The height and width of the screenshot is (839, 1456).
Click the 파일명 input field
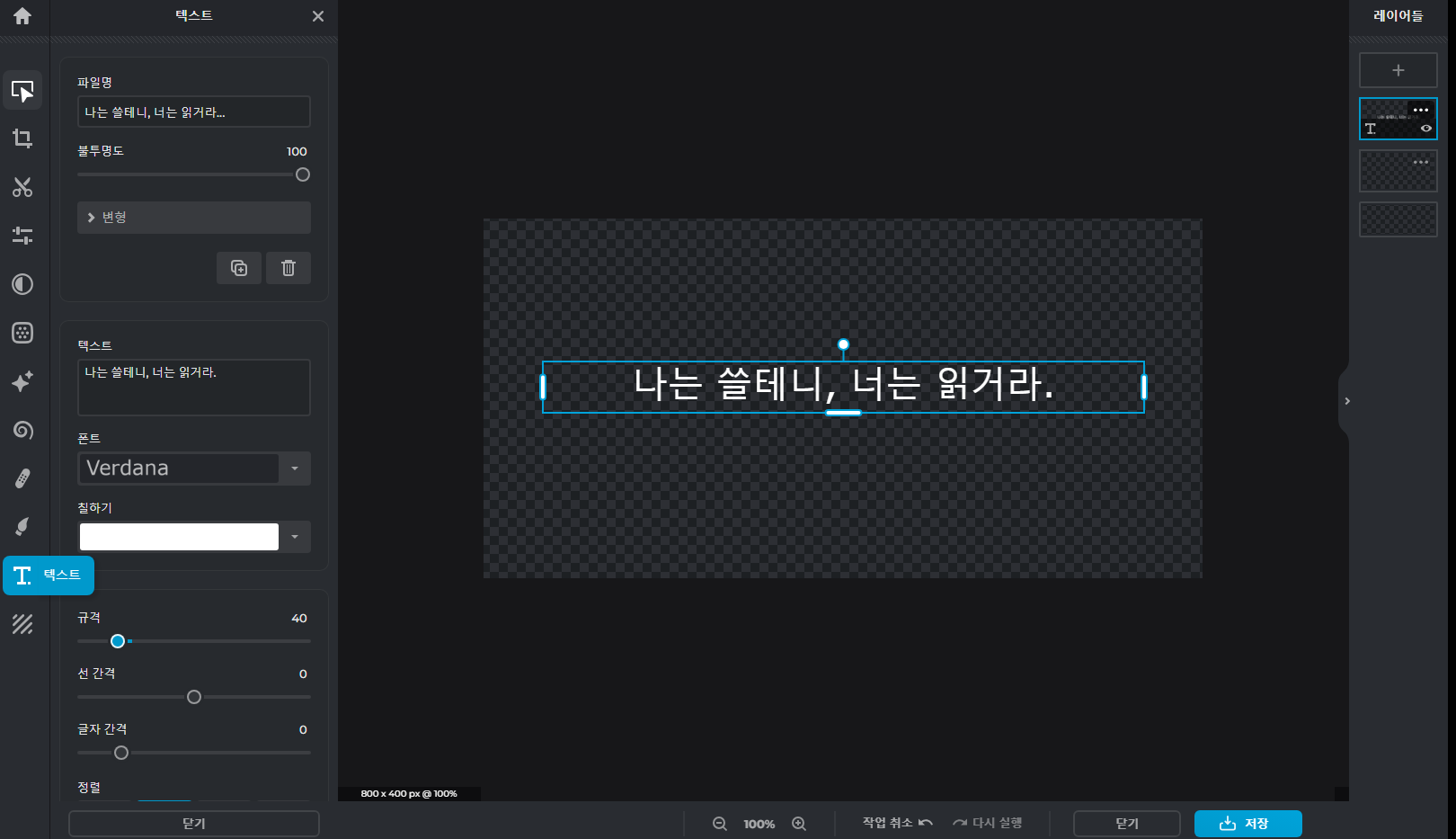pos(194,112)
